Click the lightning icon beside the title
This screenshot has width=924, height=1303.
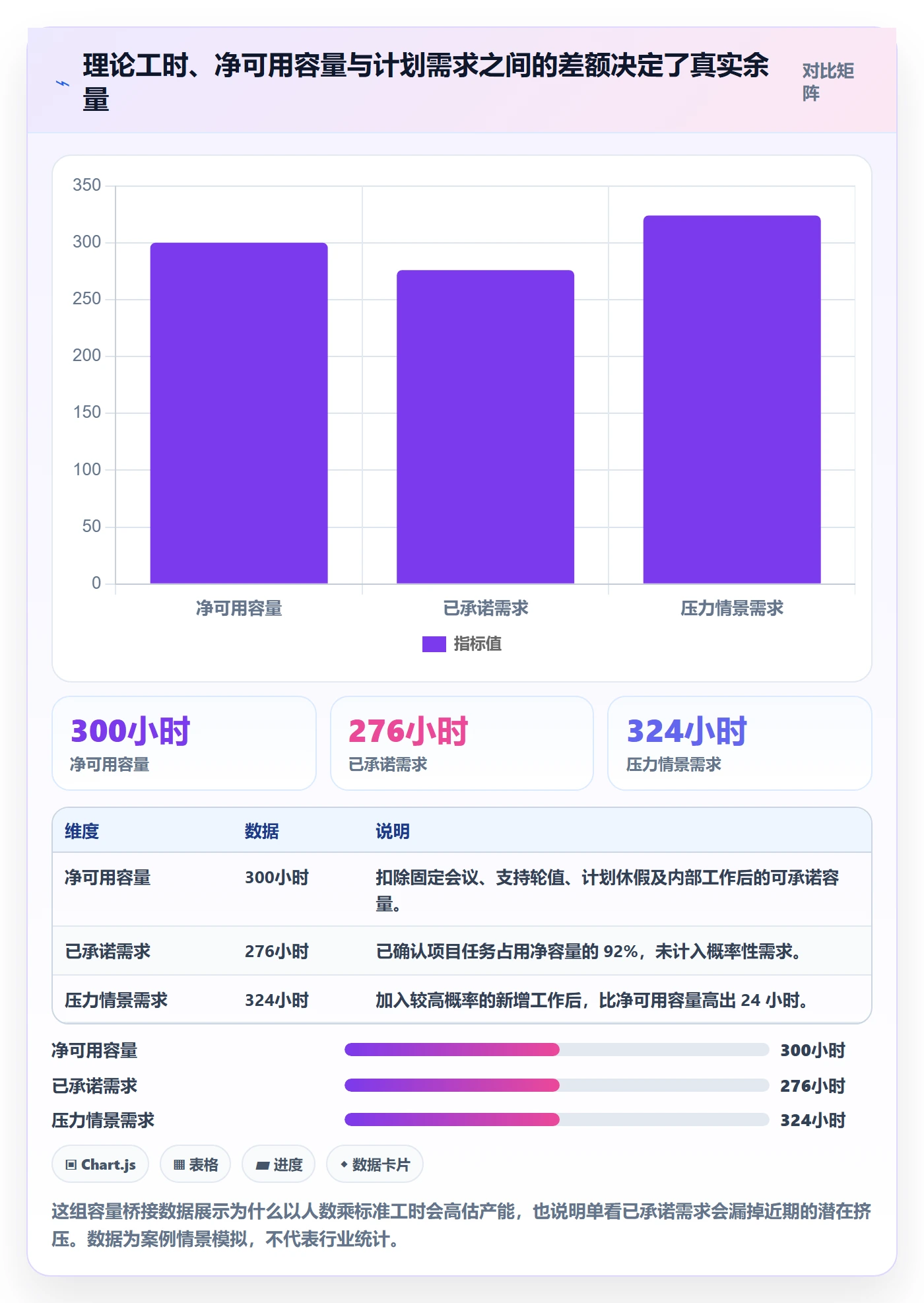pyautogui.click(x=63, y=84)
